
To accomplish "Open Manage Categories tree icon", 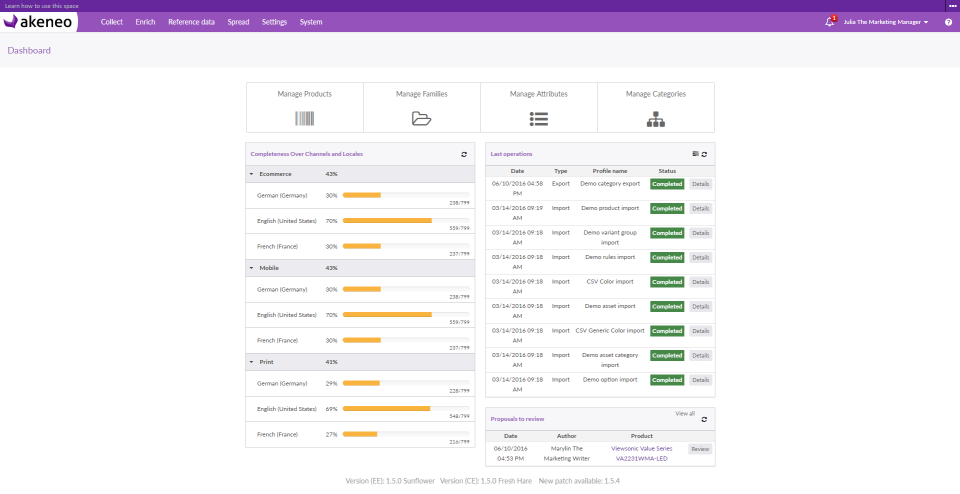I will point(655,118).
